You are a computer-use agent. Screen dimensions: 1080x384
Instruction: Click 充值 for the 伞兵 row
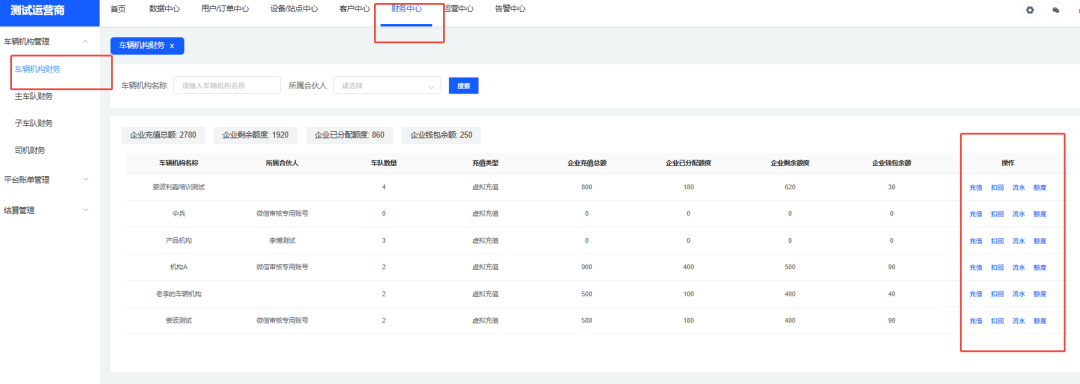(976, 214)
